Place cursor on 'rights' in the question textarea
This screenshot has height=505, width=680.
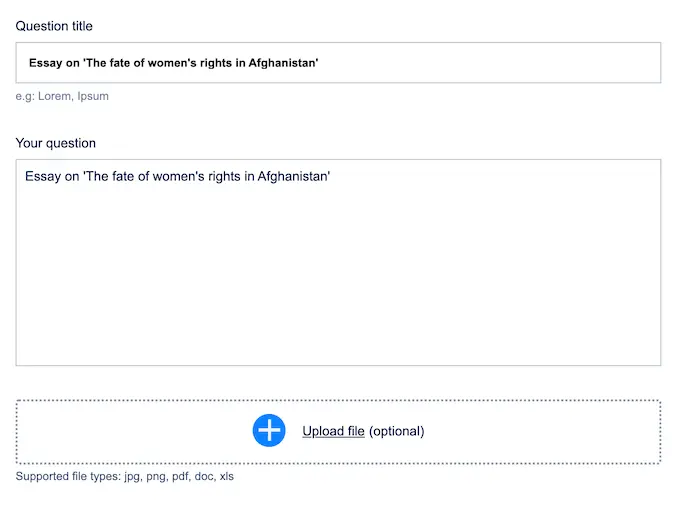point(220,177)
